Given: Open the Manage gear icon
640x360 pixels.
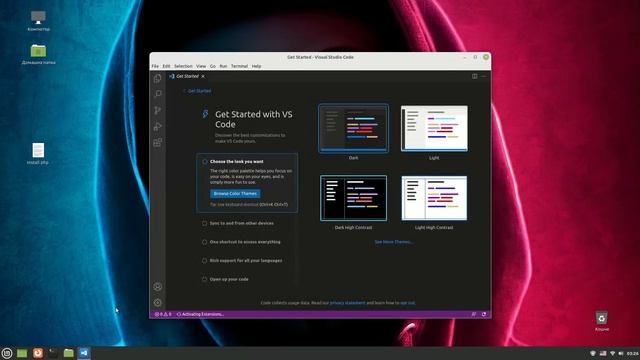Looking at the screenshot, I should pos(158,302).
